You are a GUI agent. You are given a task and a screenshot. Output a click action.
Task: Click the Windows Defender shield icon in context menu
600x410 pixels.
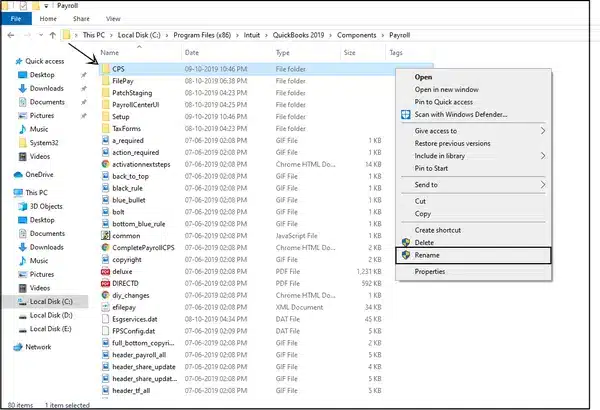tap(406, 114)
